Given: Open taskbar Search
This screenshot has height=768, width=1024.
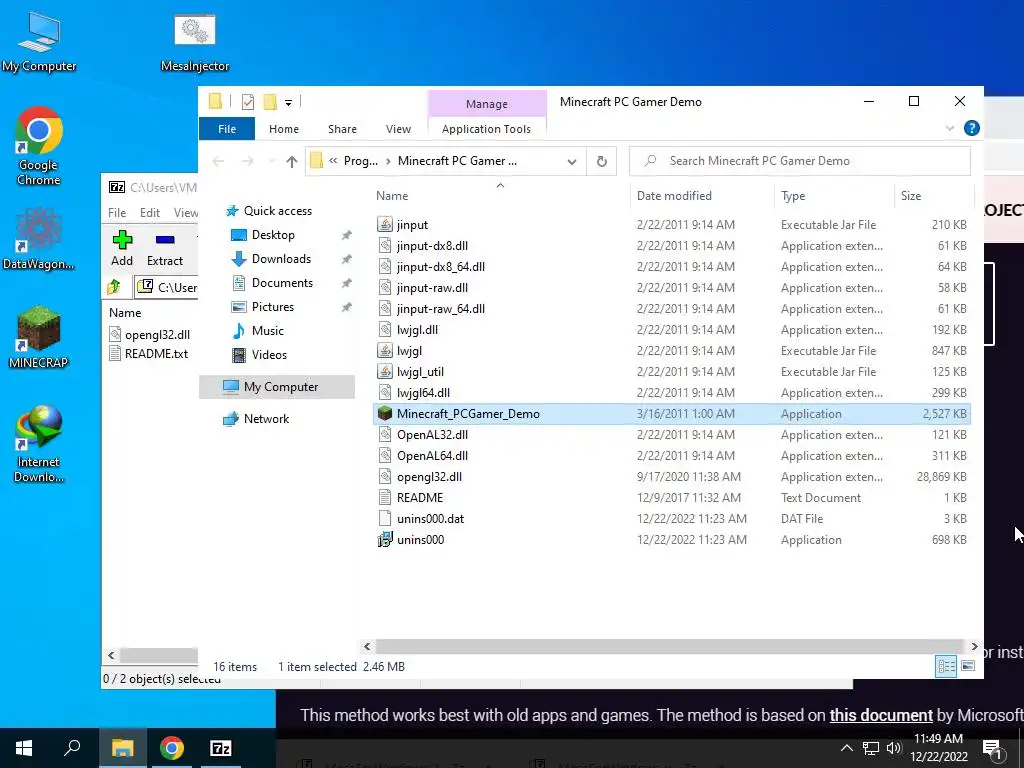Looking at the screenshot, I should [72, 748].
